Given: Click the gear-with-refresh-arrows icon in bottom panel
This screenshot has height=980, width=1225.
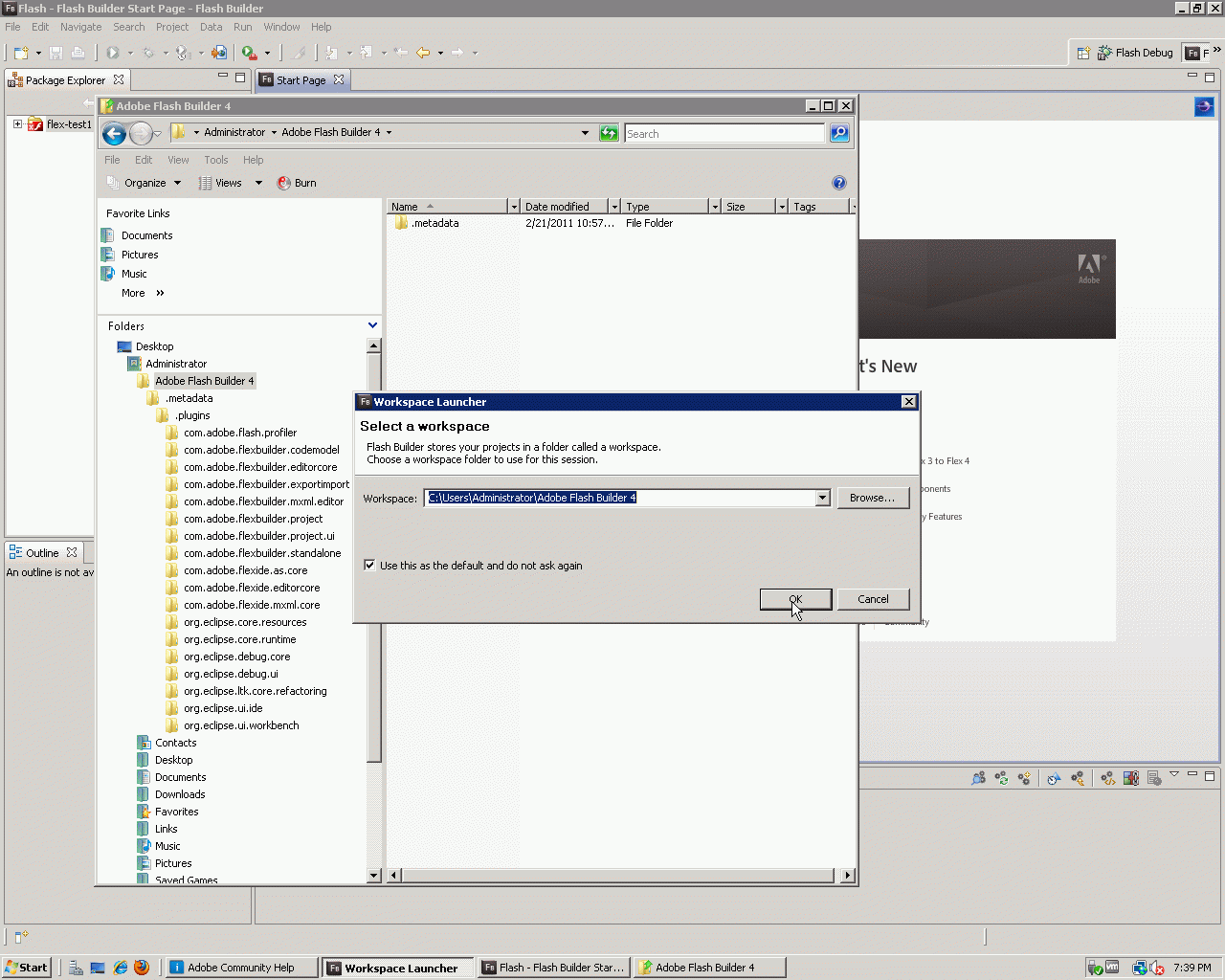Looking at the screenshot, I should pos(1001,778).
